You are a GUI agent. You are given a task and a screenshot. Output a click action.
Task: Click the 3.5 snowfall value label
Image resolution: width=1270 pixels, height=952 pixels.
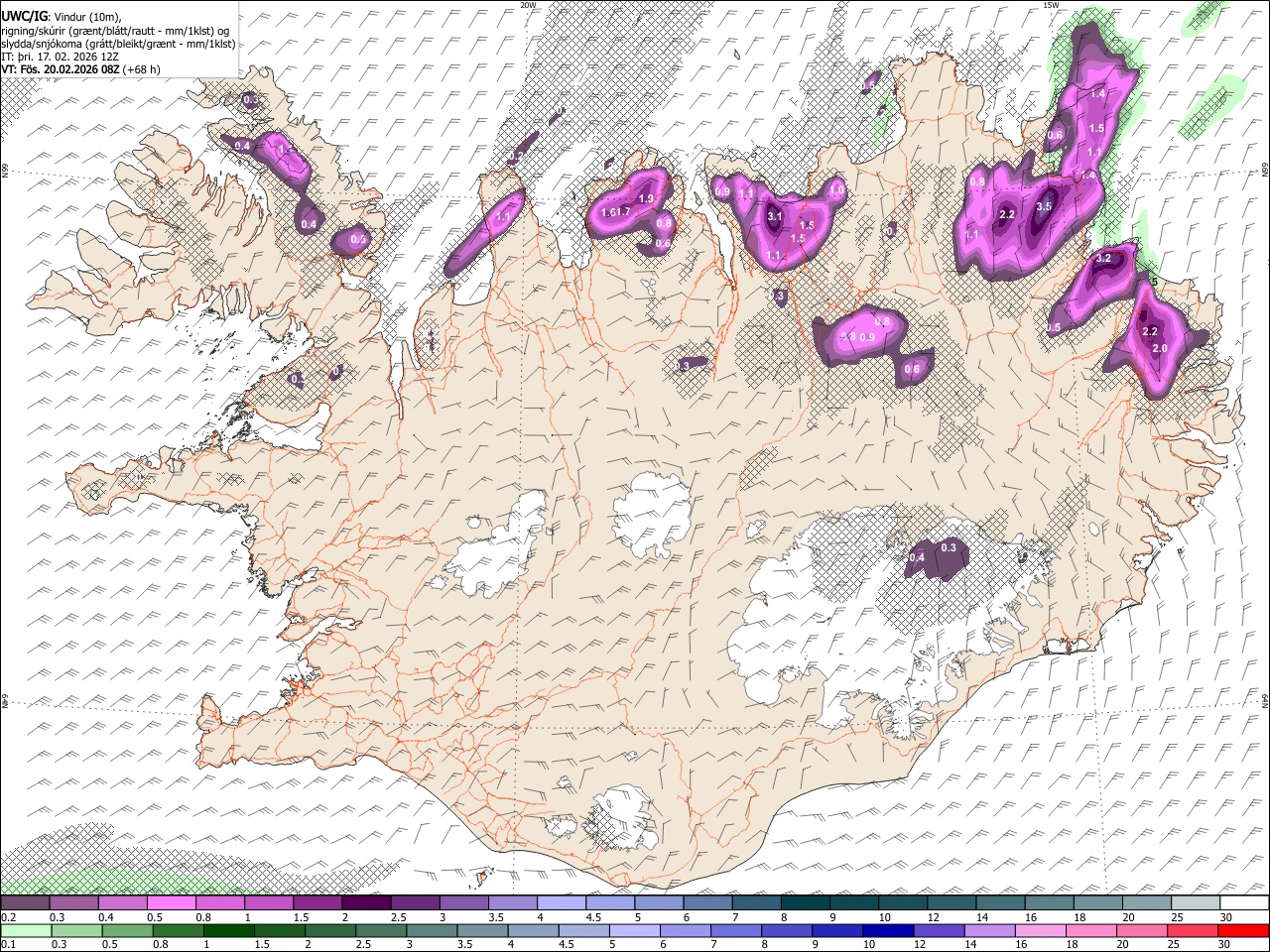[x=1044, y=206]
